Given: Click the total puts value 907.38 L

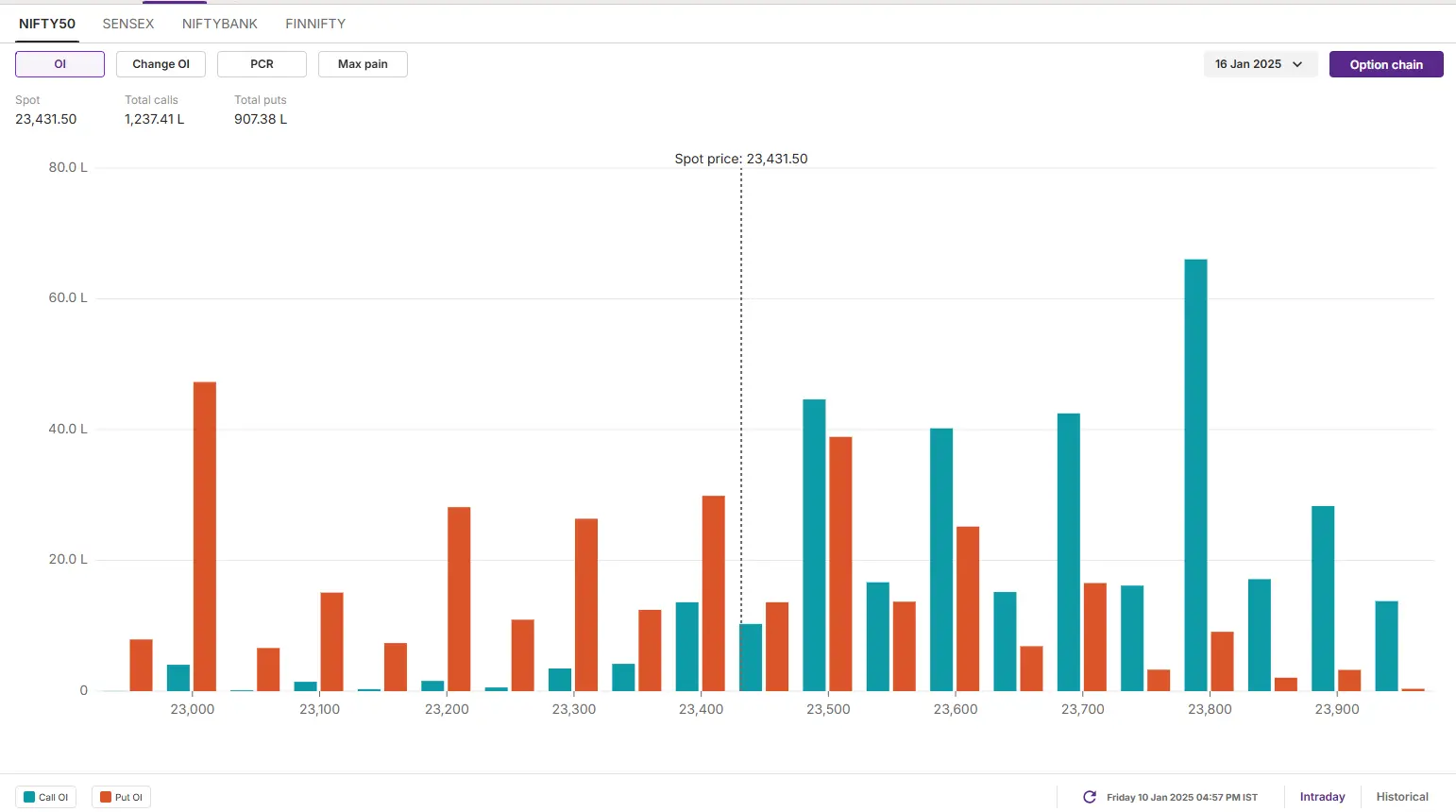Looking at the screenshot, I should (261, 119).
